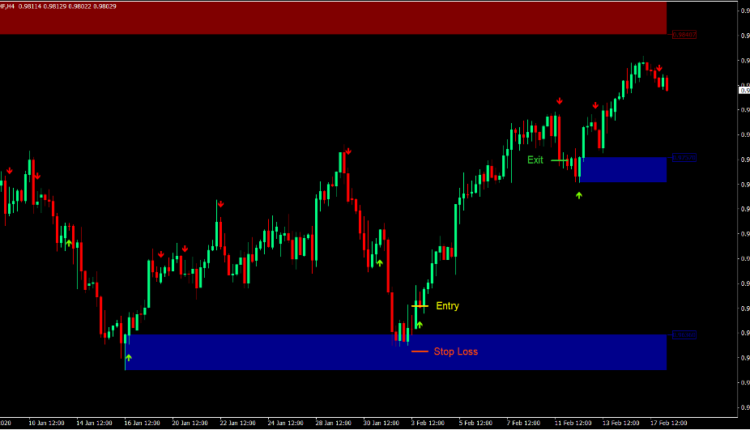Image resolution: width=750 pixels, height=430 pixels.
Task: Select the yellow Entry line marker
Action: click(x=420, y=306)
